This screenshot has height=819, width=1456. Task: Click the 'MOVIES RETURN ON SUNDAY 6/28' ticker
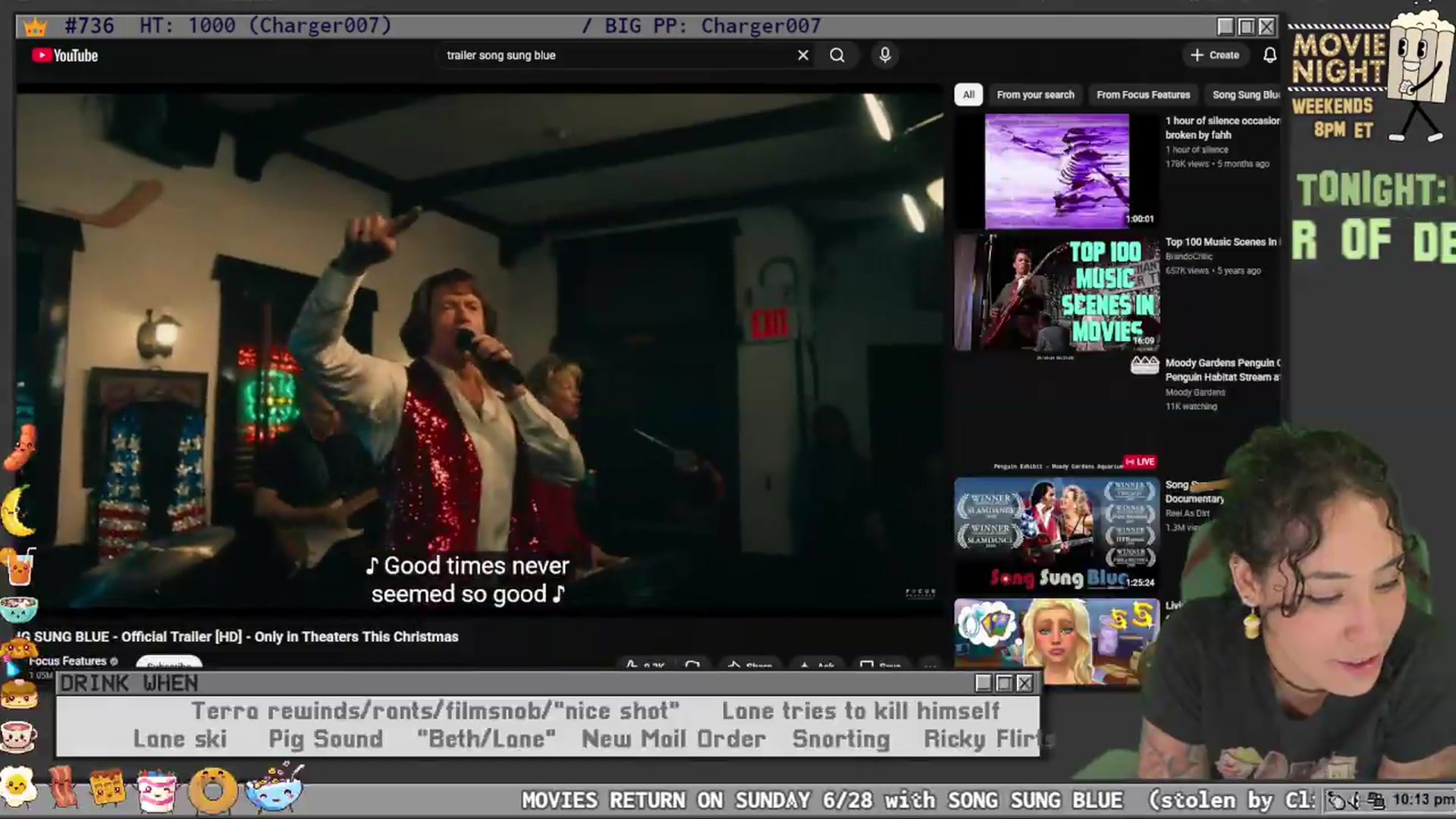click(x=697, y=801)
